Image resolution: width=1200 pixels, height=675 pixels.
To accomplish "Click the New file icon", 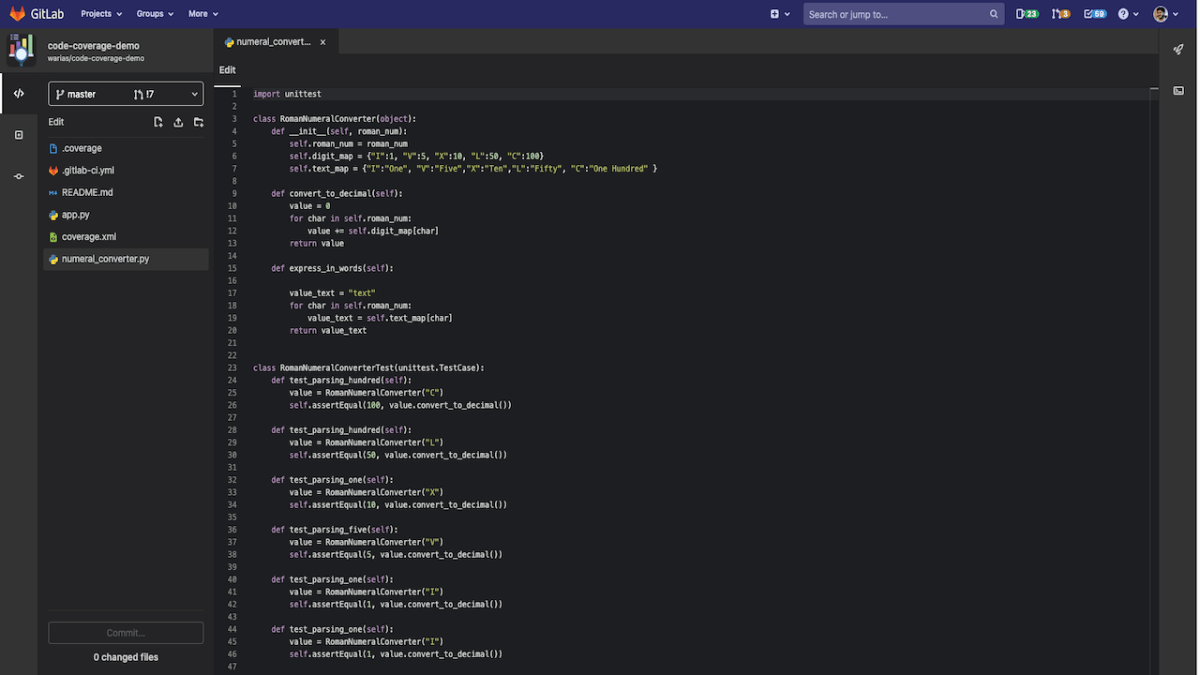I will [x=158, y=122].
